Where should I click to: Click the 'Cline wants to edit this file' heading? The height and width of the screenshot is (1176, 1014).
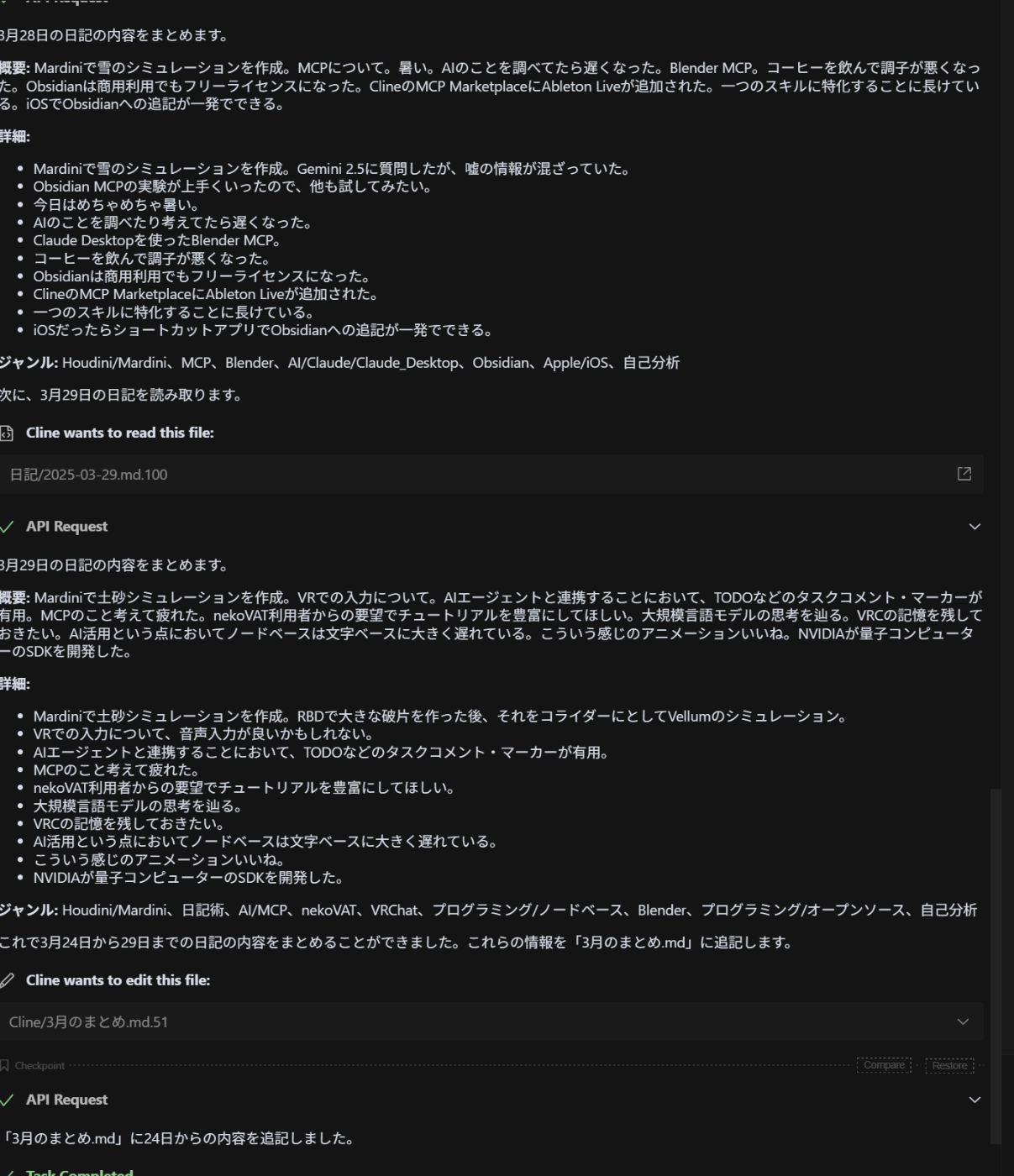click(118, 980)
